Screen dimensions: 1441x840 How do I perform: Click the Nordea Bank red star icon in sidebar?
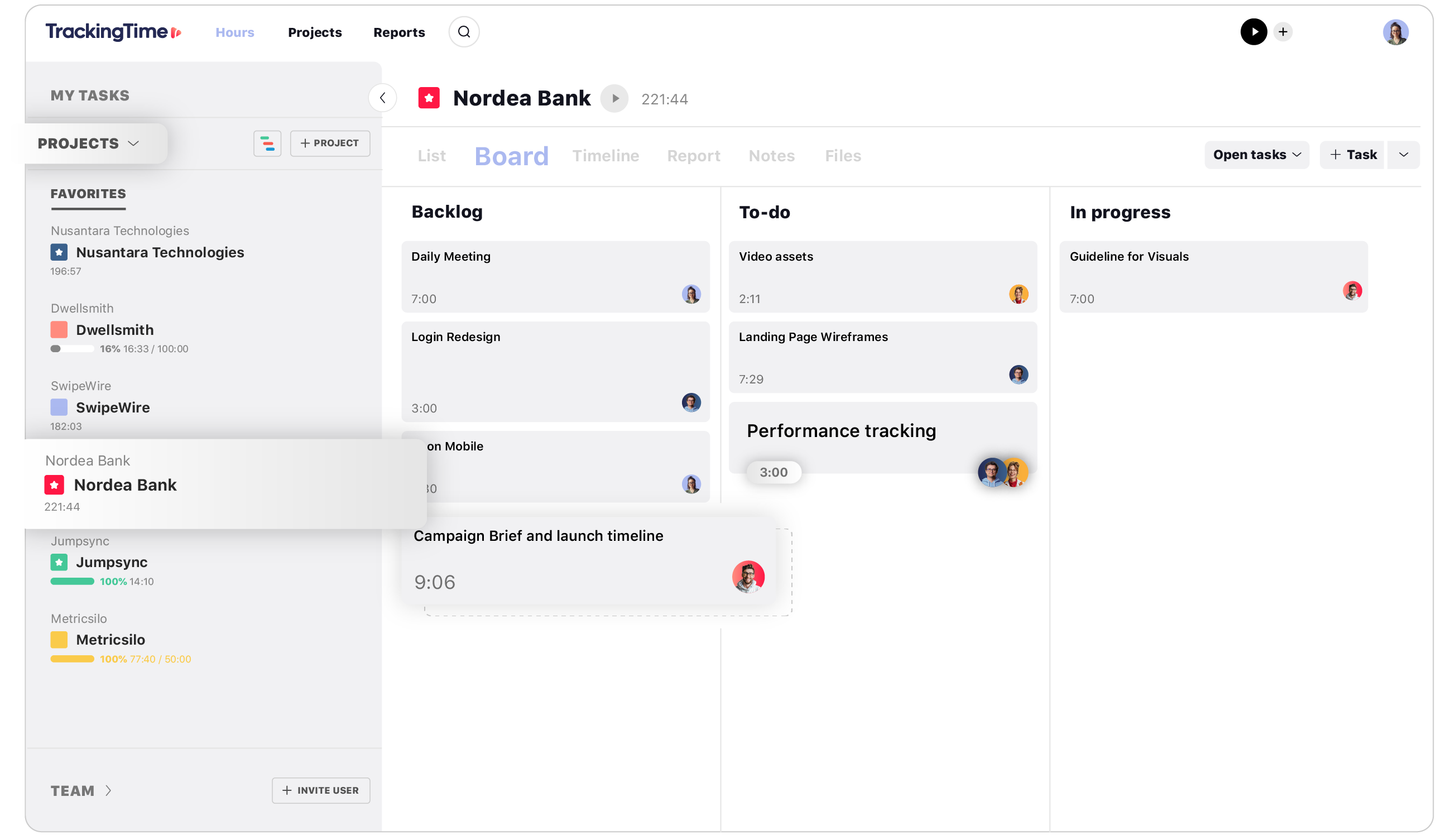point(54,485)
